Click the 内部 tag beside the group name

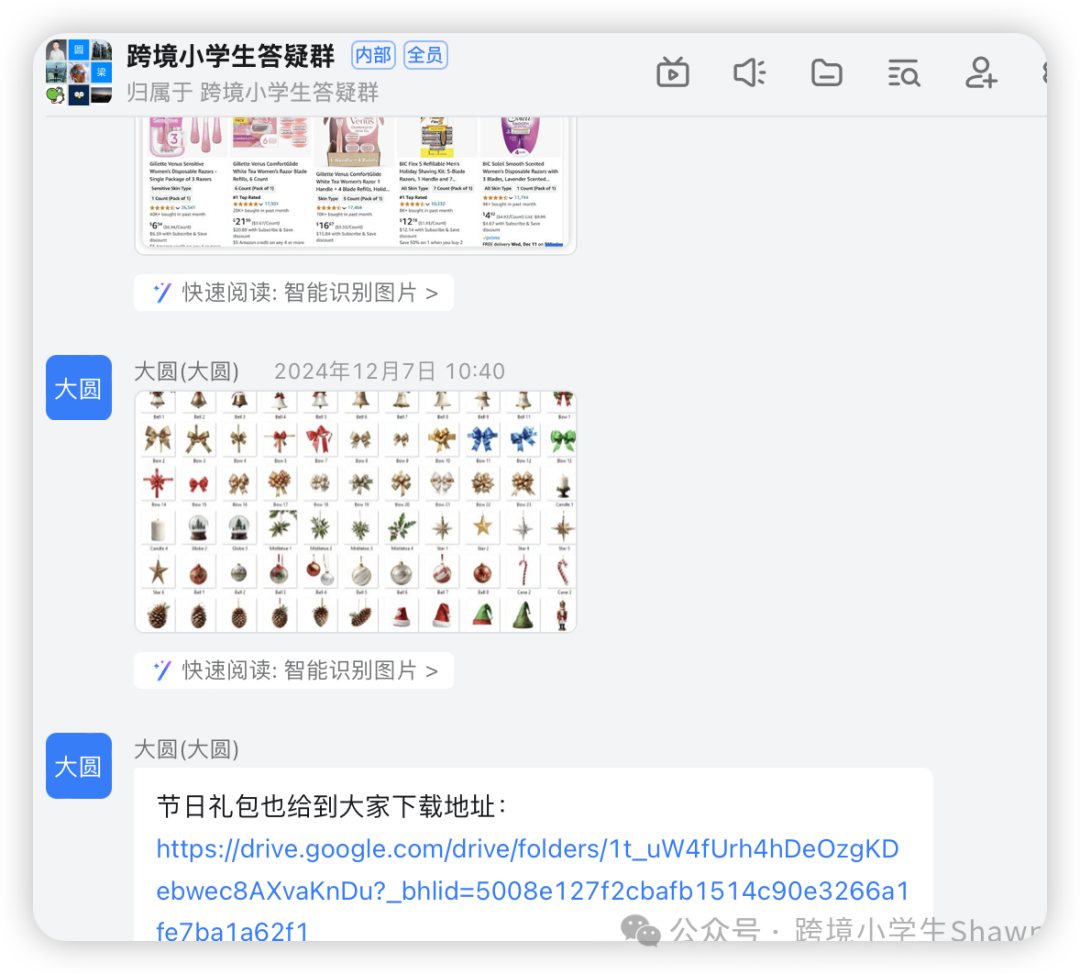click(372, 55)
